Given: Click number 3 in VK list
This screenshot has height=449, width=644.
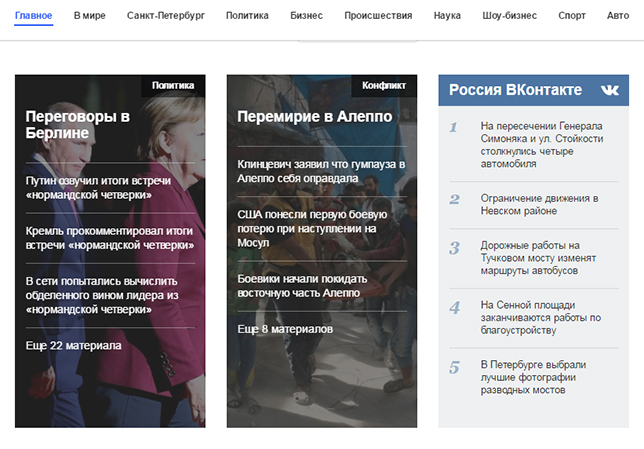Looking at the screenshot, I should tap(454, 248).
